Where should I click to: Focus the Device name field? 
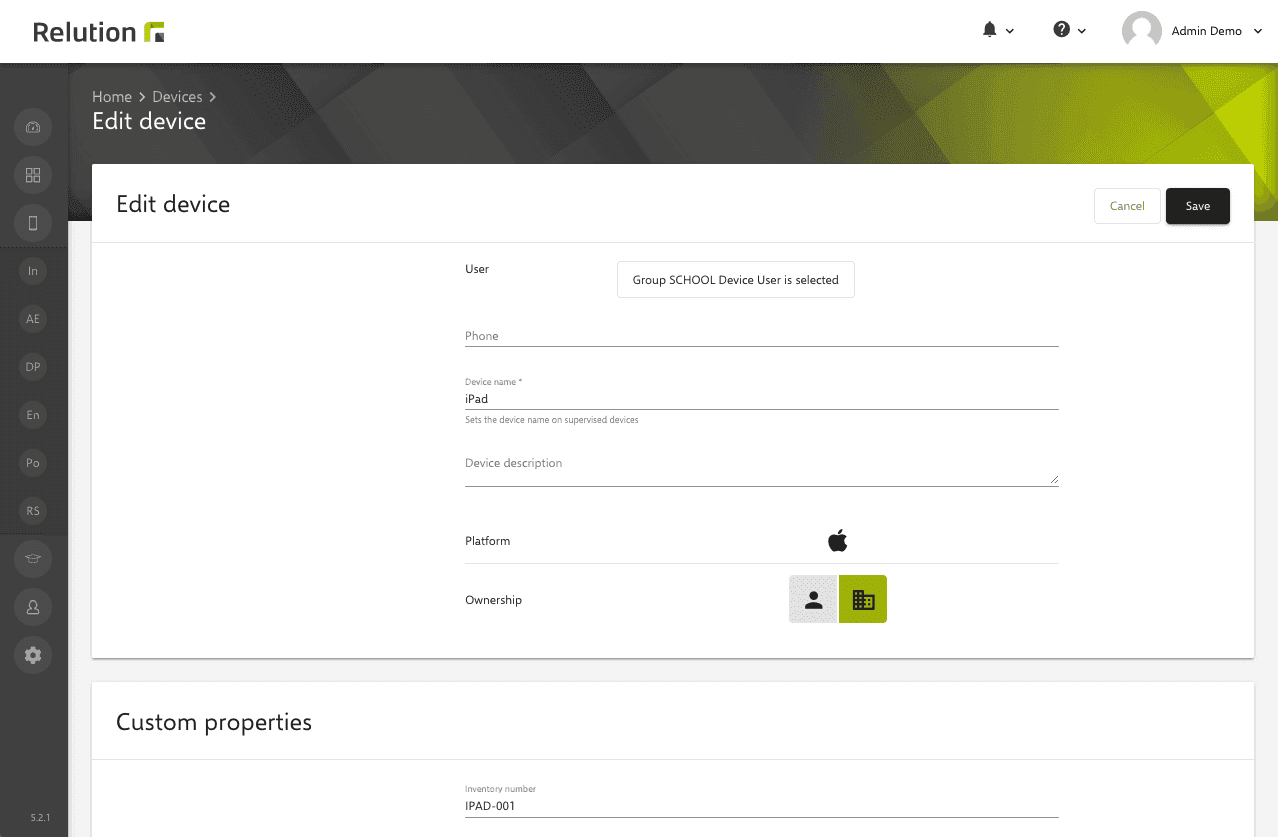[x=762, y=399]
